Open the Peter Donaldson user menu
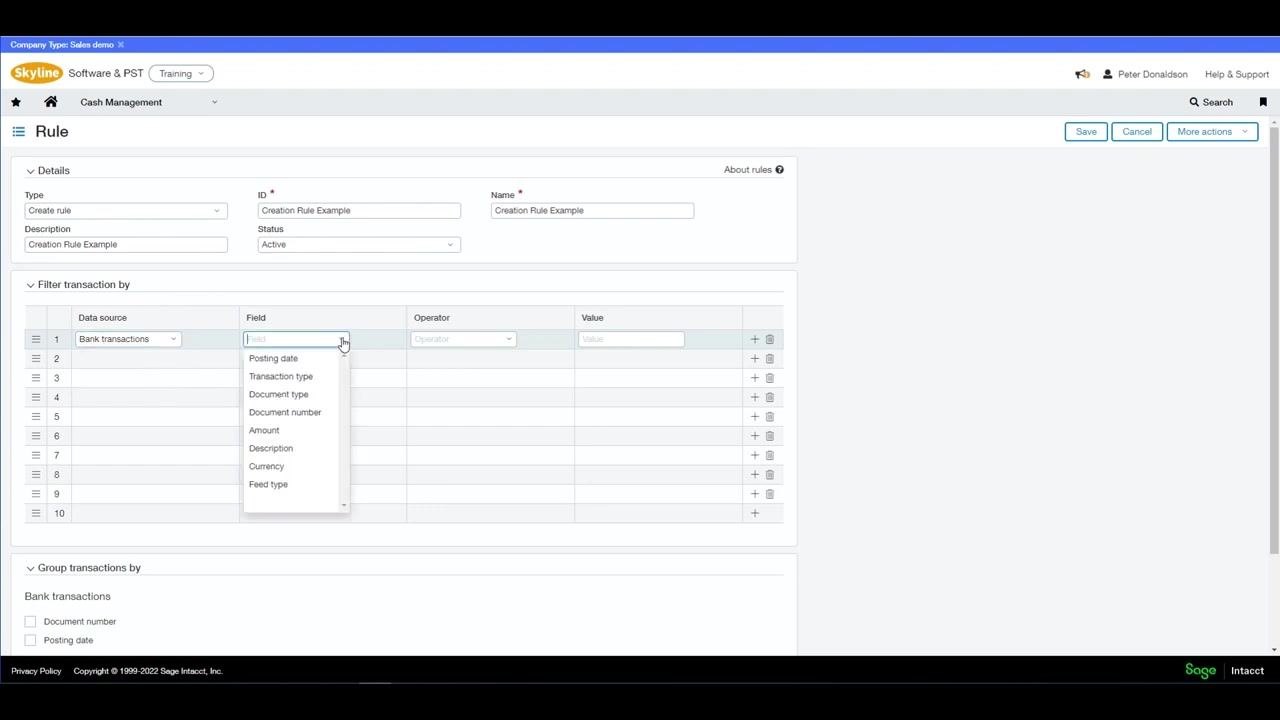The width and height of the screenshot is (1280, 720). pyautogui.click(x=1145, y=74)
